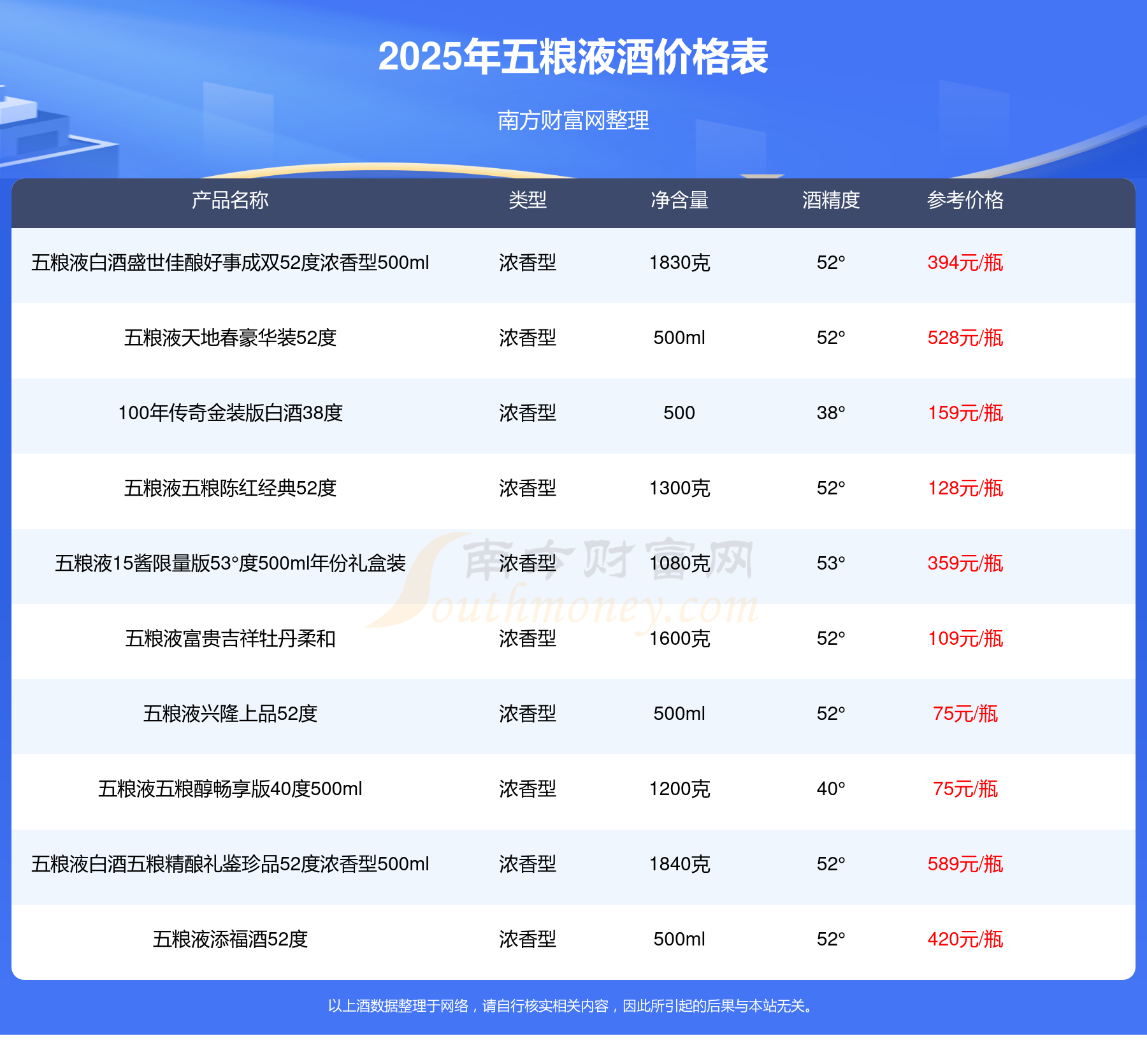Click the 420元/瓶 price

click(965, 939)
